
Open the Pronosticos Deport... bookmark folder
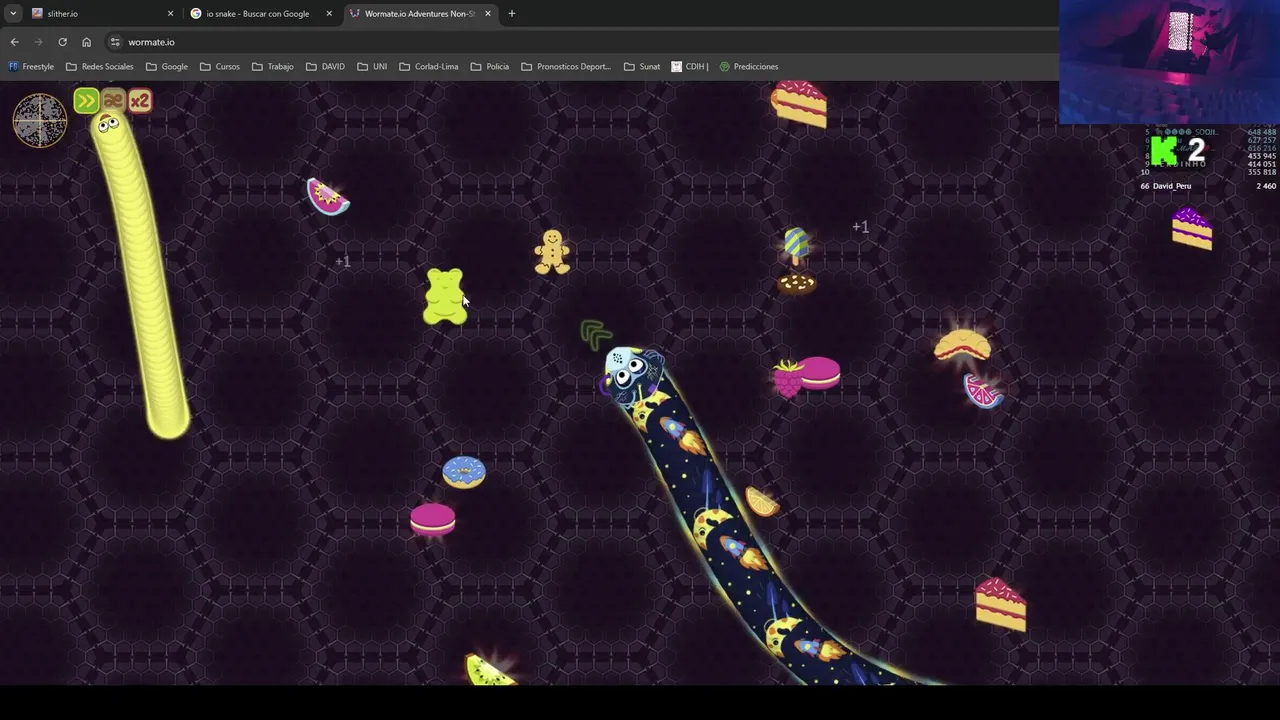tap(566, 67)
